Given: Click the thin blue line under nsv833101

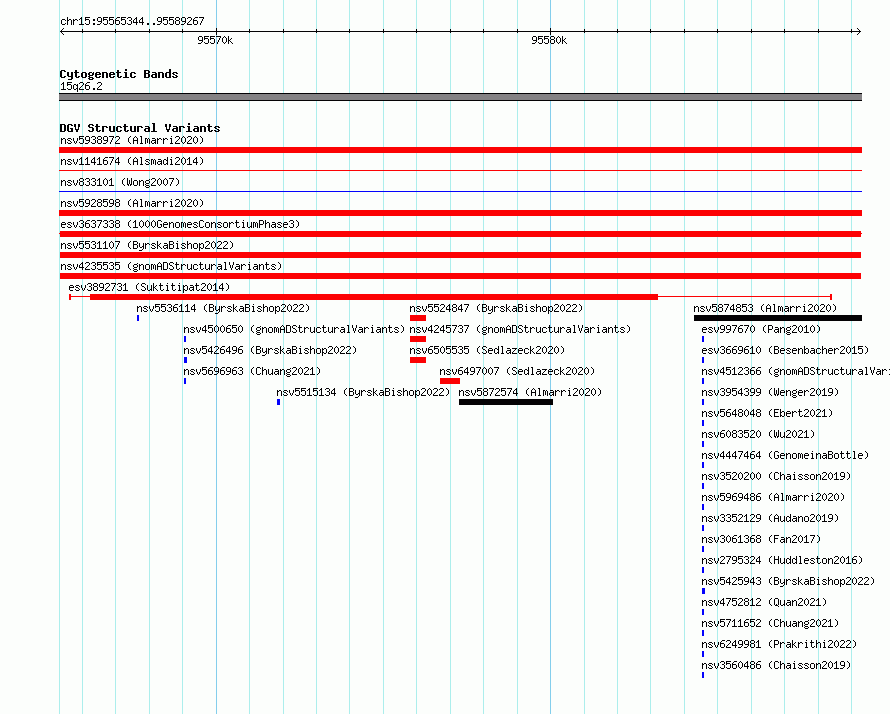Looking at the screenshot, I should [460, 192].
